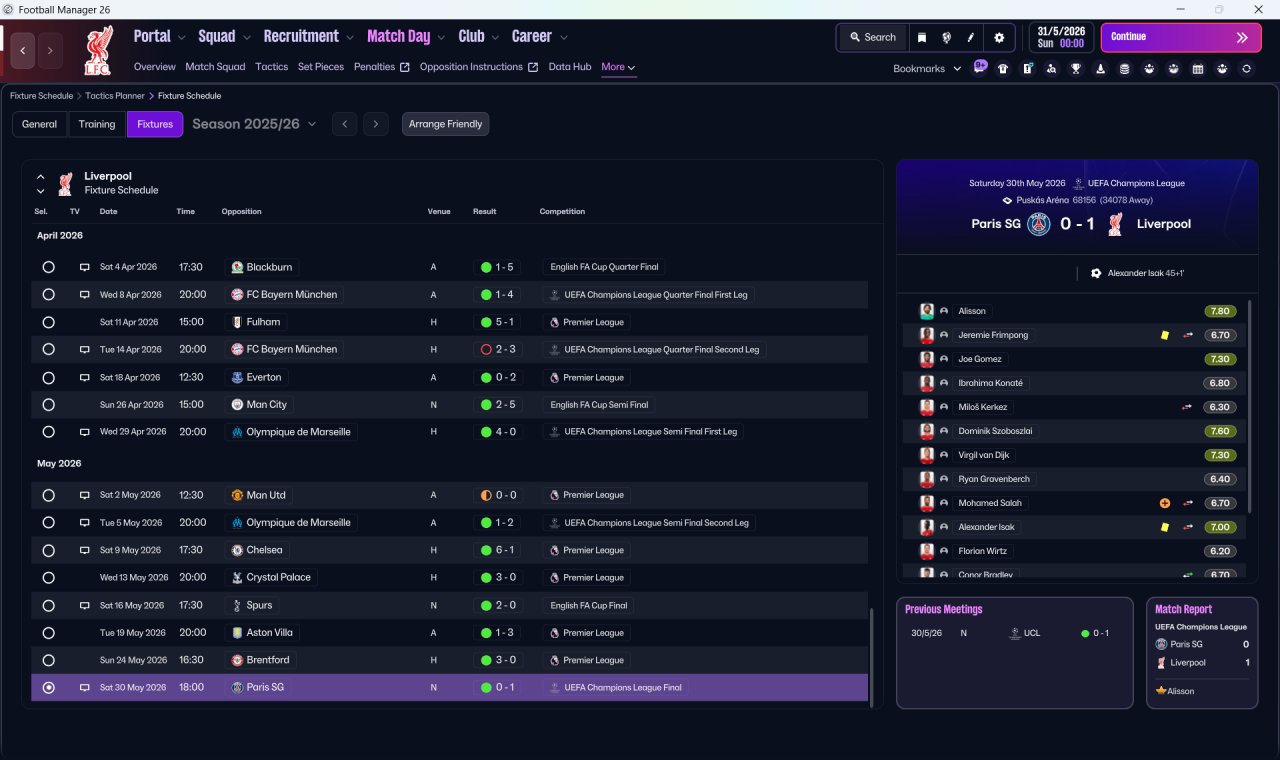Click the Paris SG badge in match header
Image resolution: width=1280 pixels, height=760 pixels.
click(x=1040, y=224)
